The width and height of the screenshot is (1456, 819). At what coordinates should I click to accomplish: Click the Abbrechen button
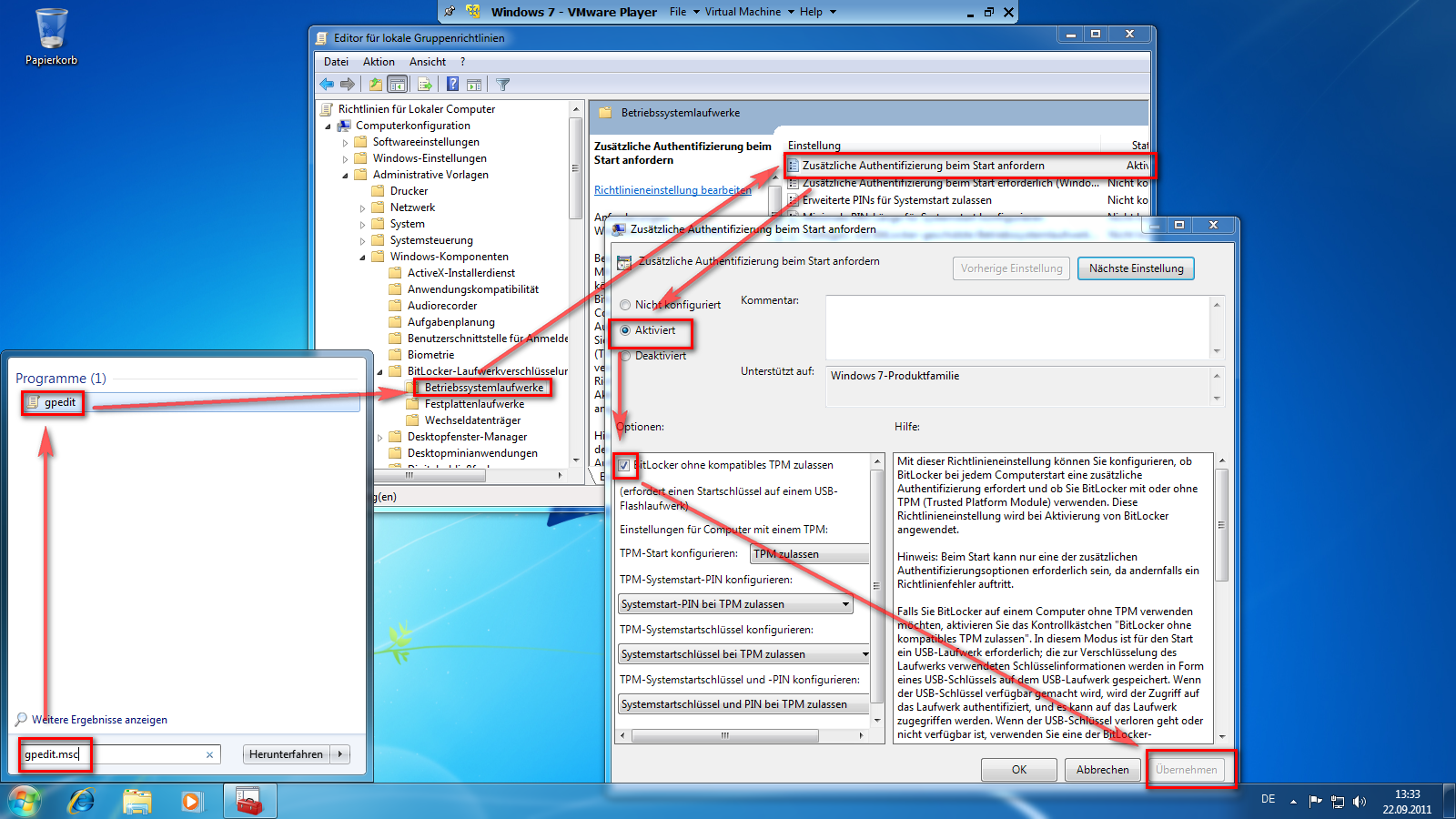(1102, 770)
